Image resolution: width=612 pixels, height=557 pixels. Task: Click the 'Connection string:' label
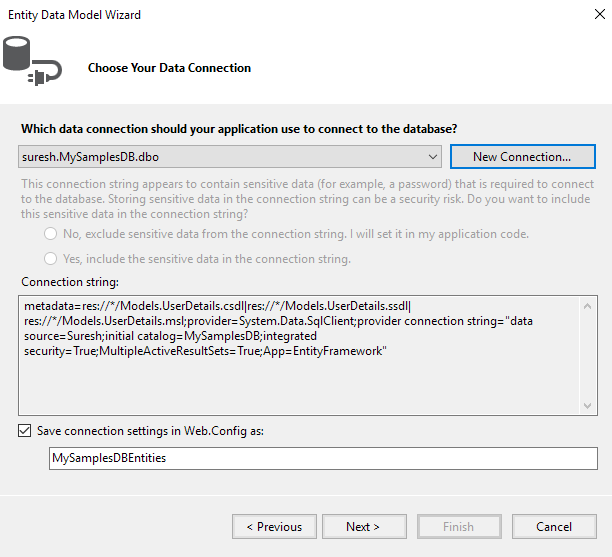click(70, 282)
